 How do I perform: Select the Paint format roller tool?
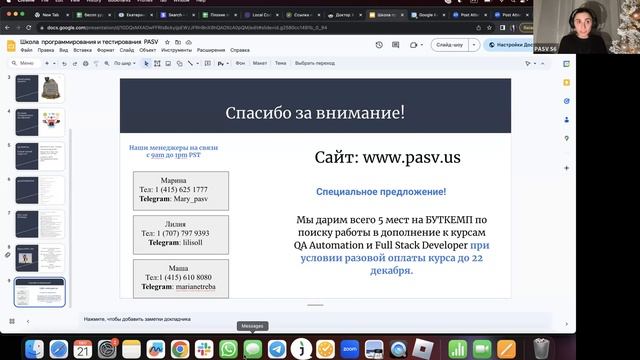click(96, 64)
